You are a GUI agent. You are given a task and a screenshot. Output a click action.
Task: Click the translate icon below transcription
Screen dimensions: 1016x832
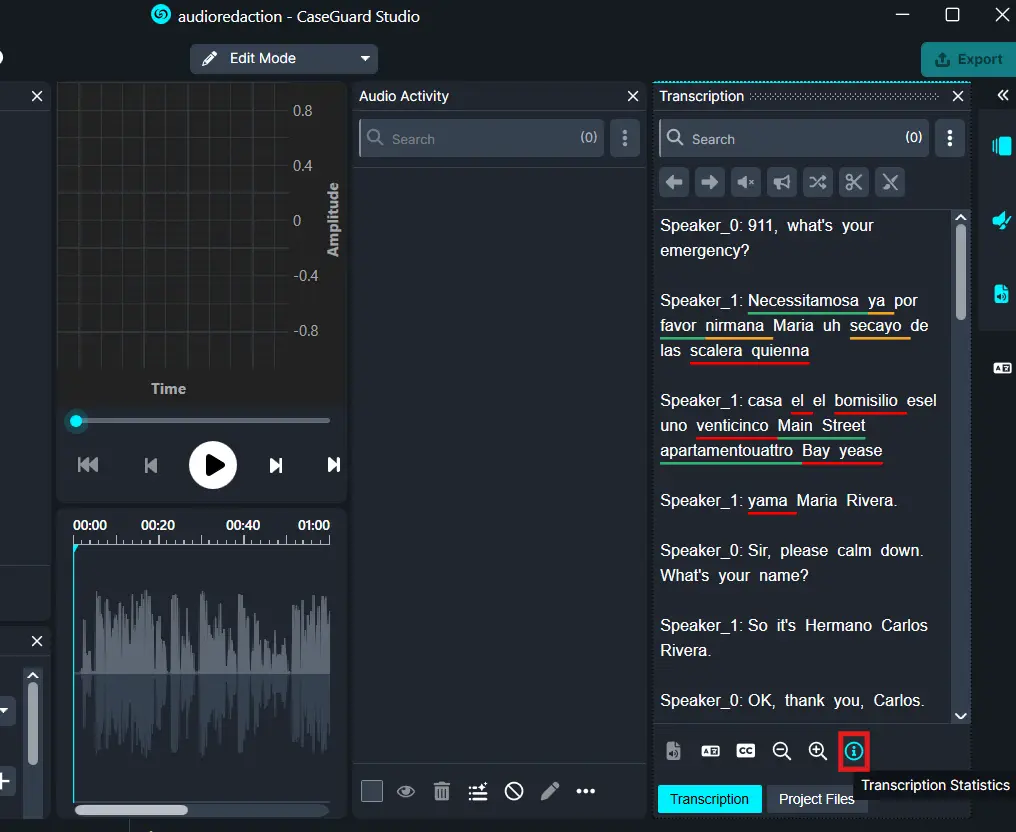[x=710, y=751]
